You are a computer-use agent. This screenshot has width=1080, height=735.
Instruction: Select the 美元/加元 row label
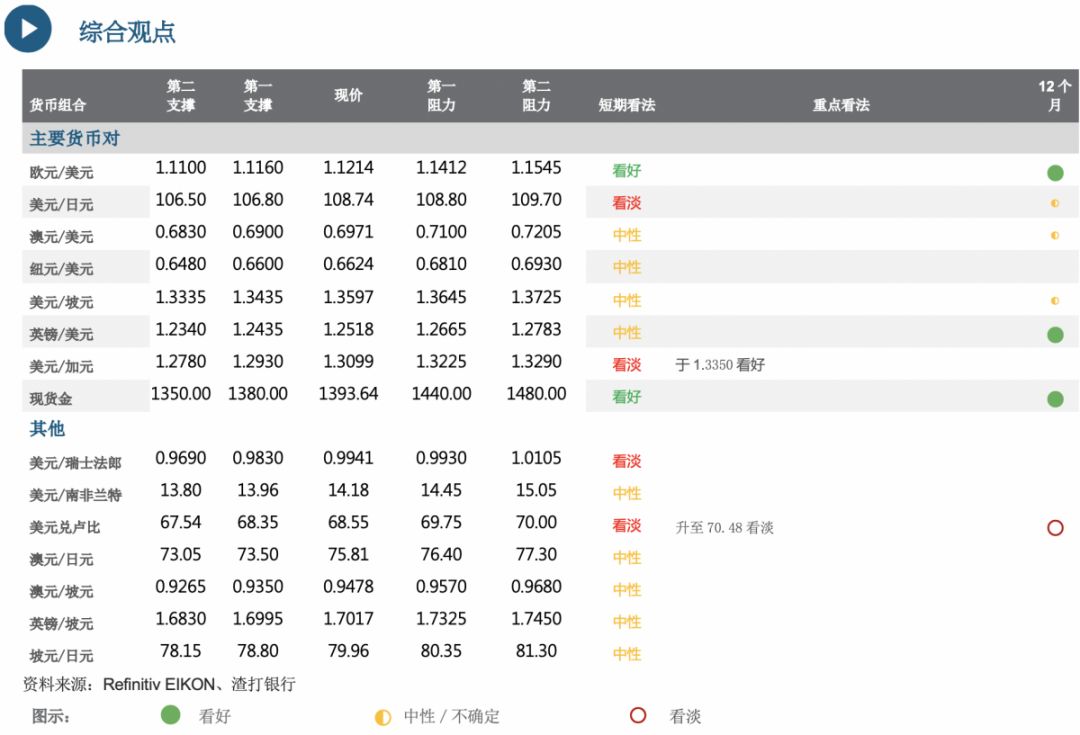(61, 366)
